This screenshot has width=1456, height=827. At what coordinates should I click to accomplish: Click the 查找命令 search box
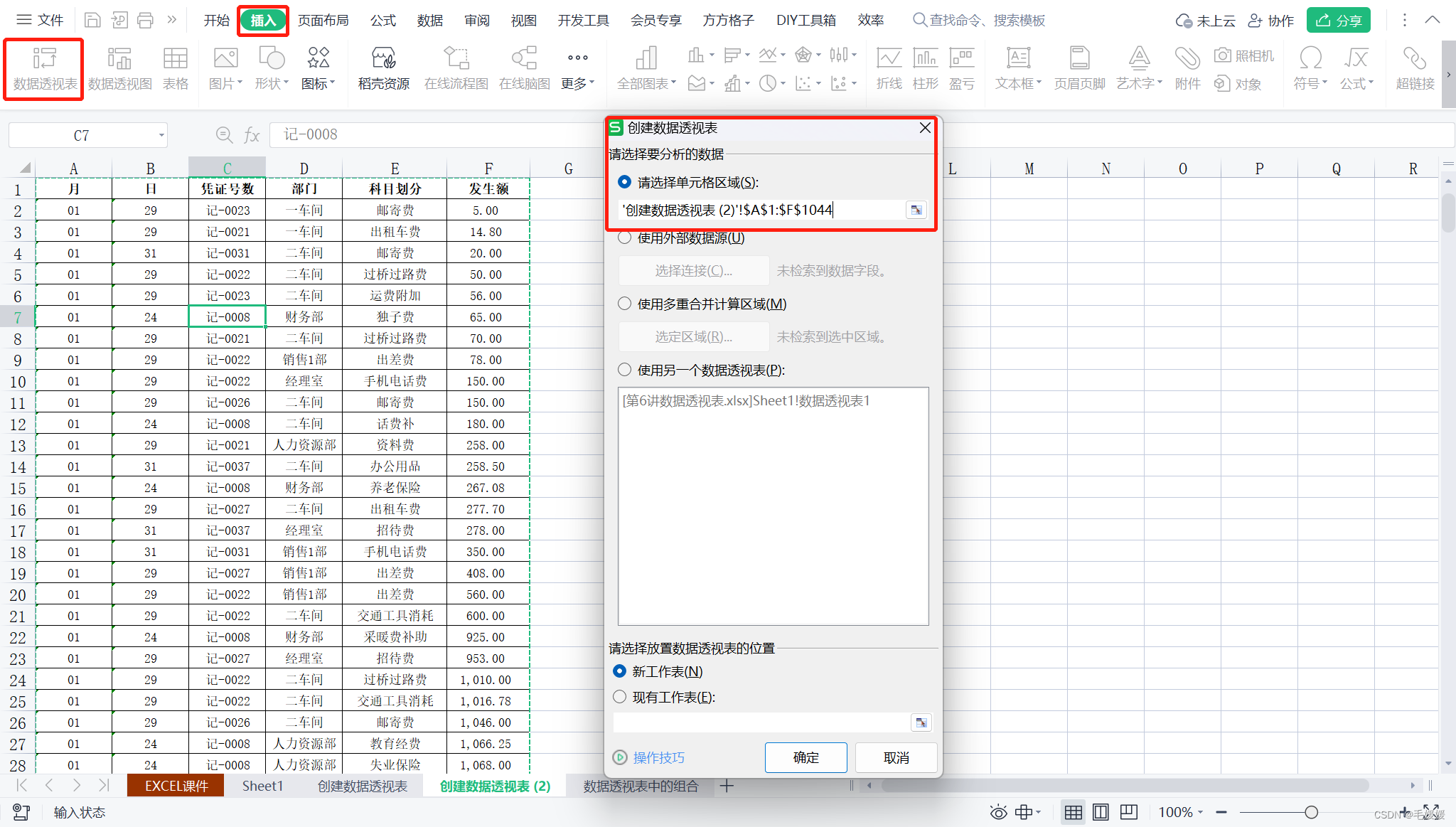[x=979, y=20]
